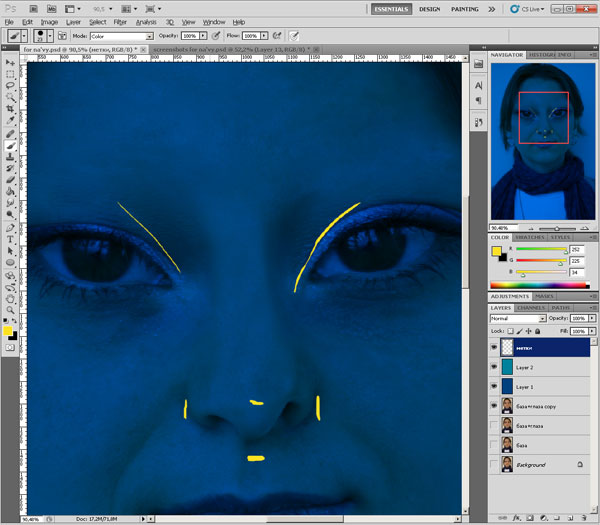This screenshot has width=600, height=525.
Task: Click the Essentials workspace button
Action: tap(390, 8)
